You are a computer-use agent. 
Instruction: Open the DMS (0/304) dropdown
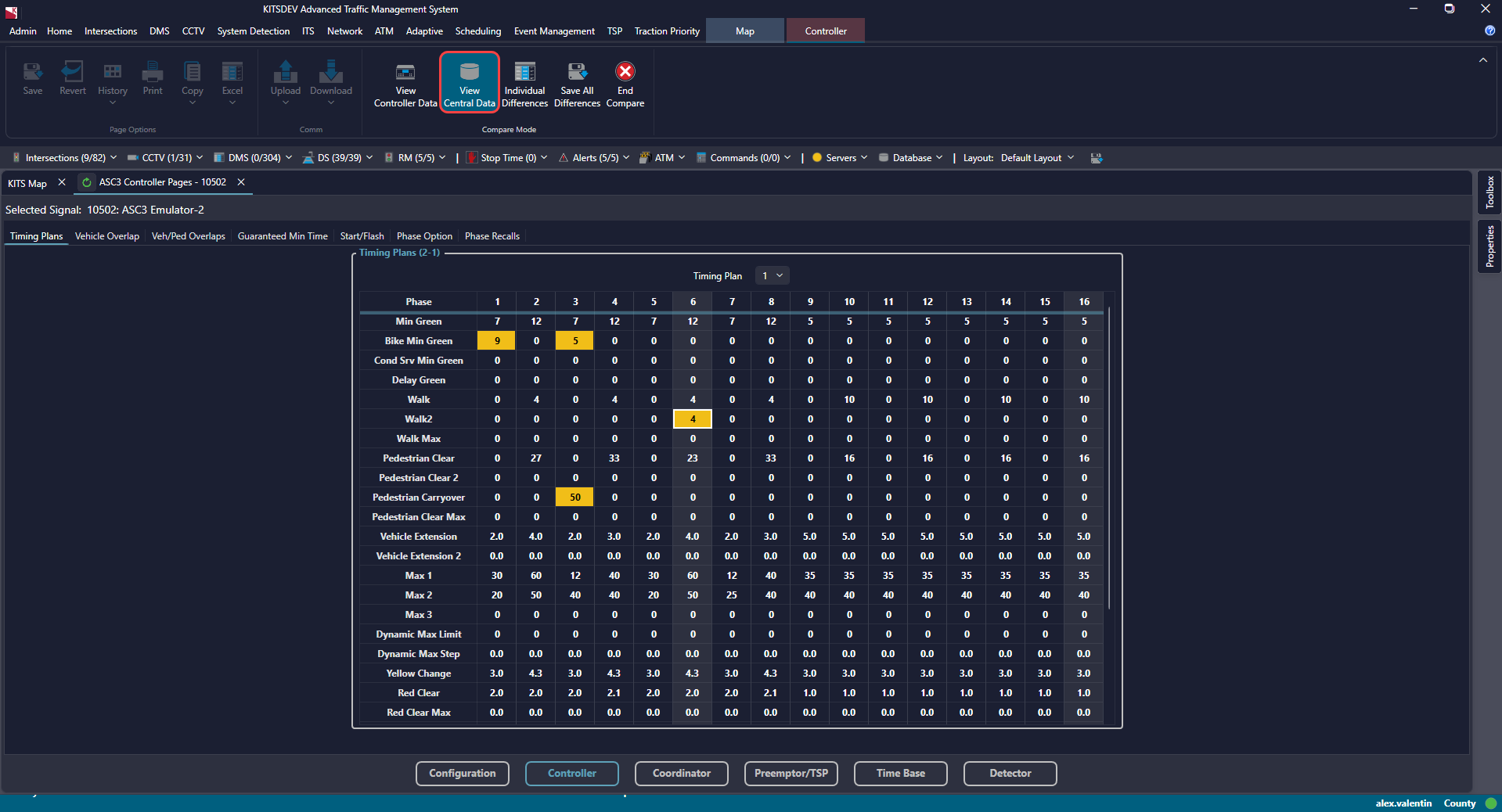pos(253,158)
